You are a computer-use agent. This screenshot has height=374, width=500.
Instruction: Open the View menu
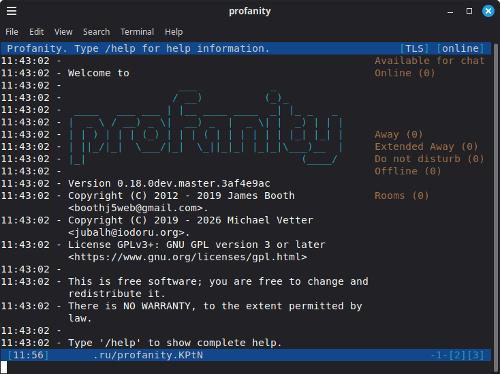pyautogui.click(x=63, y=32)
